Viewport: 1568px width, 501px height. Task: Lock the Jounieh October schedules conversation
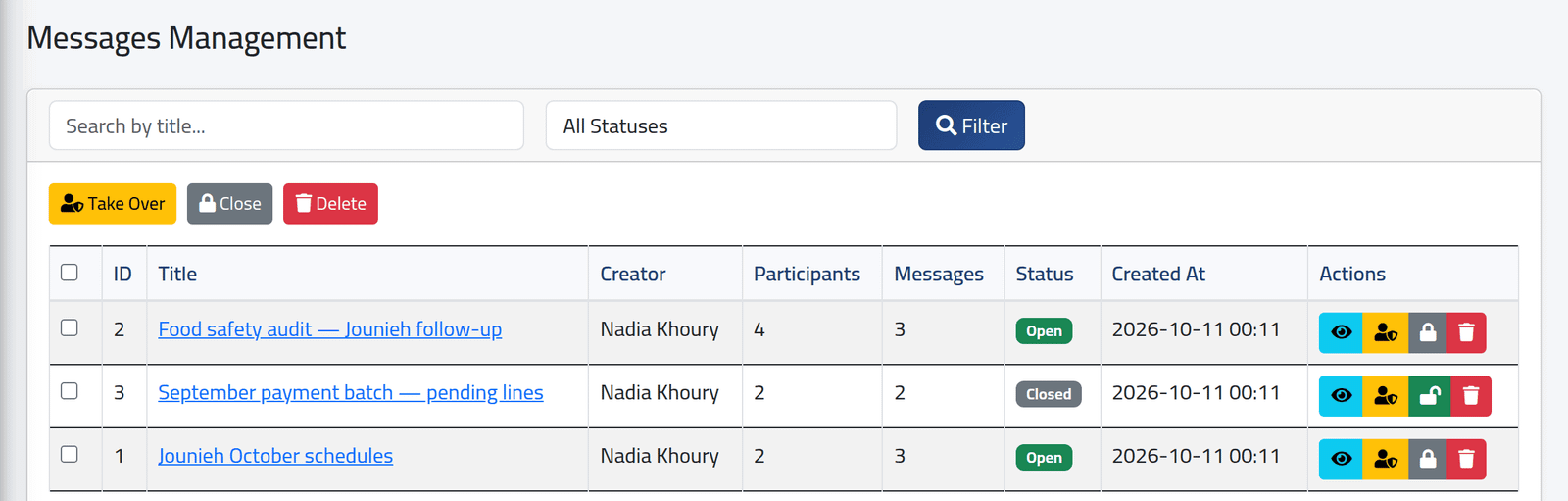(1428, 459)
